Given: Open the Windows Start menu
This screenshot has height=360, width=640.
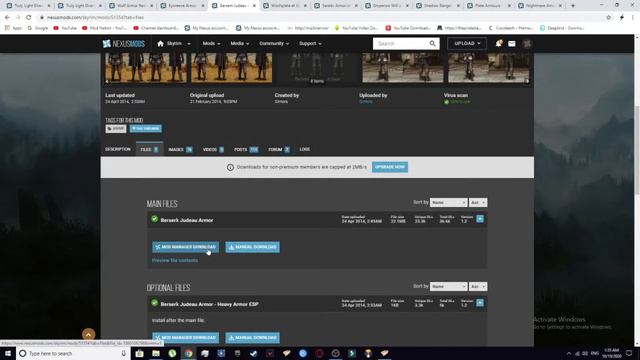Looking at the screenshot, I should (x=8, y=353).
